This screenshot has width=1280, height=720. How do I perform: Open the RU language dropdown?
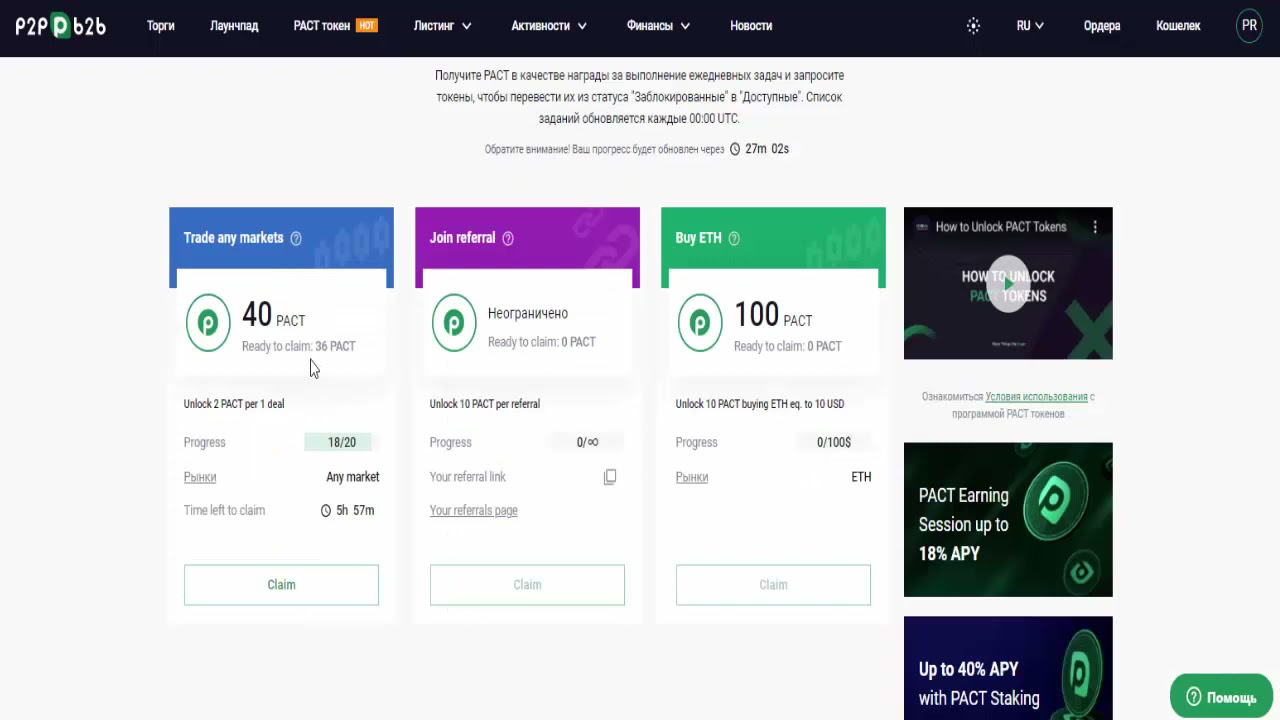pyautogui.click(x=1030, y=26)
